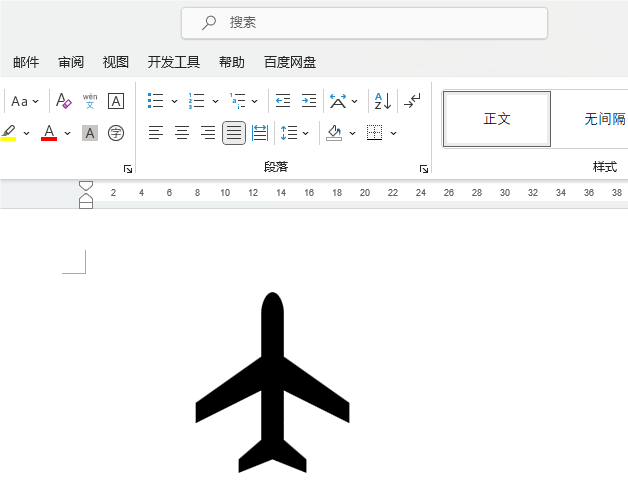The width and height of the screenshot is (628, 502).
Task: Click the first line indent marker
Action: click(86, 185)
